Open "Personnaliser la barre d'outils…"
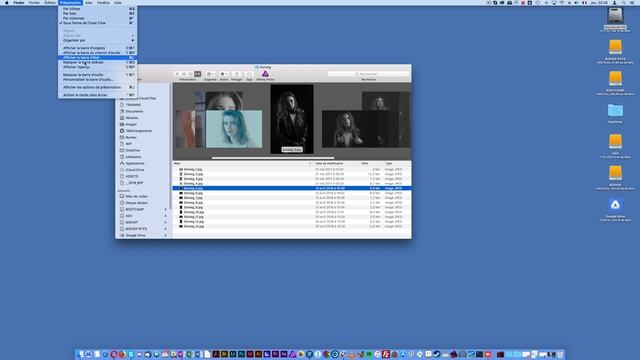 click(97, 80)
